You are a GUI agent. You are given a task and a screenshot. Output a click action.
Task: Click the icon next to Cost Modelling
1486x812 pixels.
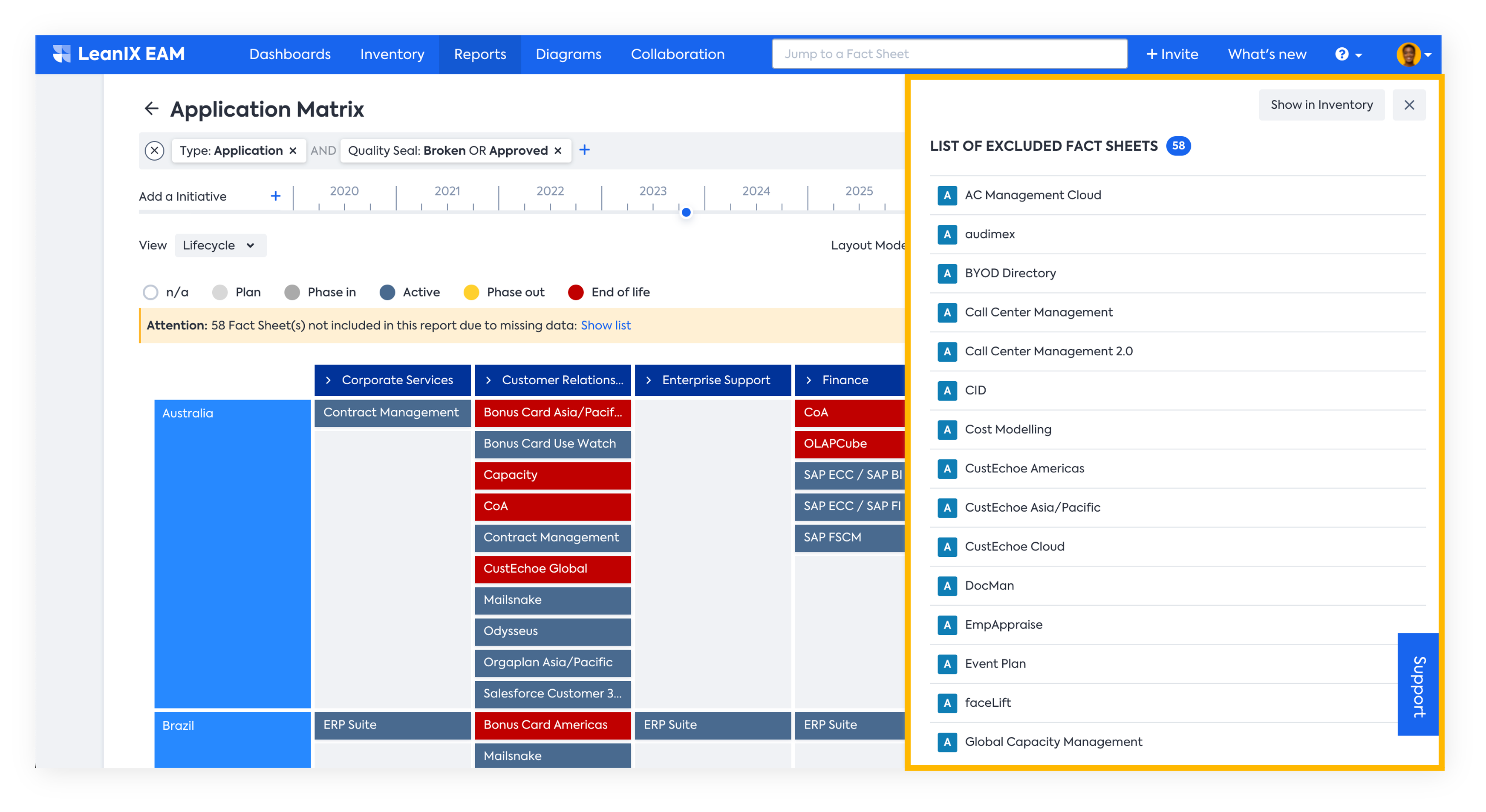(946, 430)
